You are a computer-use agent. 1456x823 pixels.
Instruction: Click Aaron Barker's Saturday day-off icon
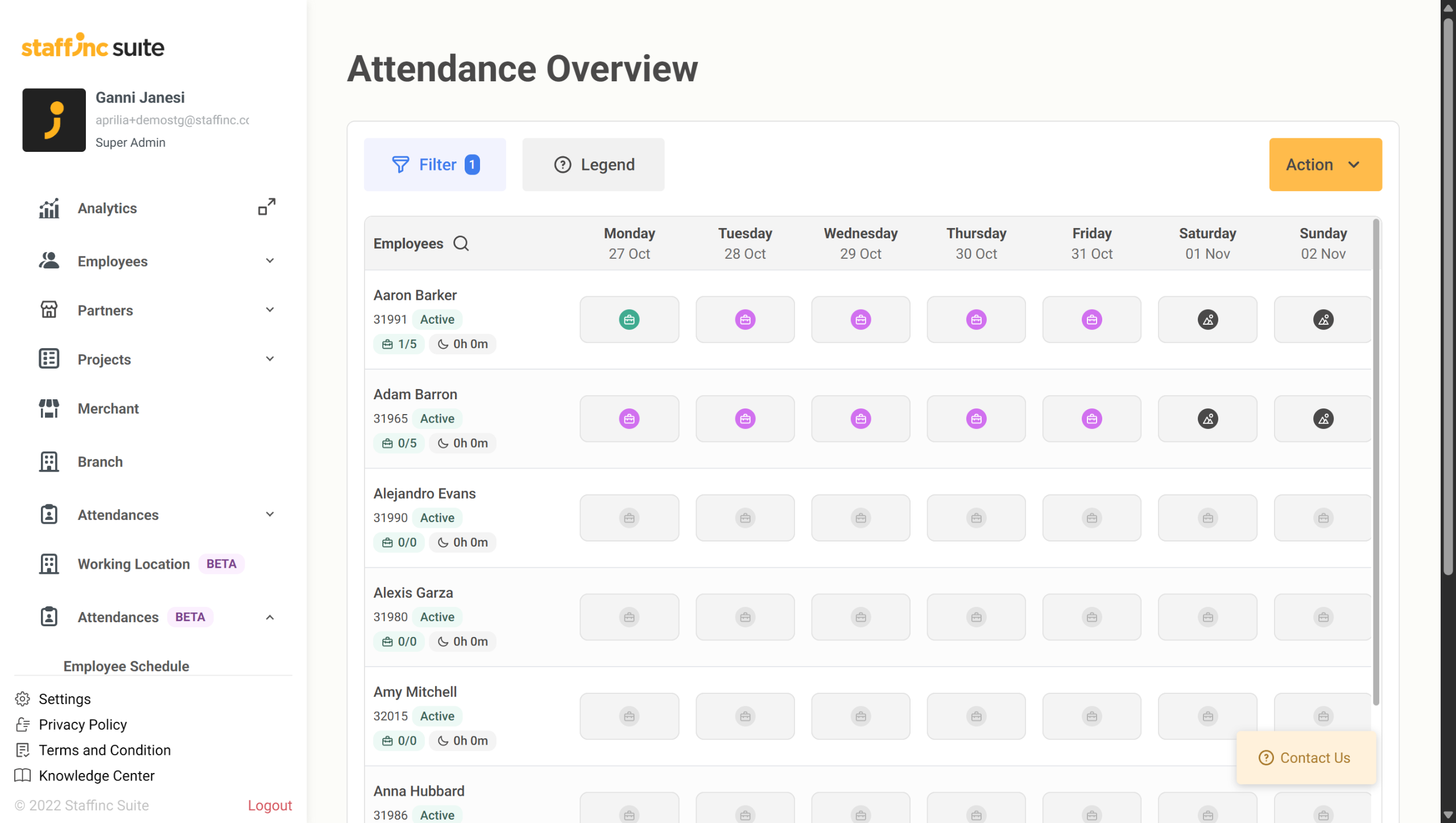point(1207,320)
